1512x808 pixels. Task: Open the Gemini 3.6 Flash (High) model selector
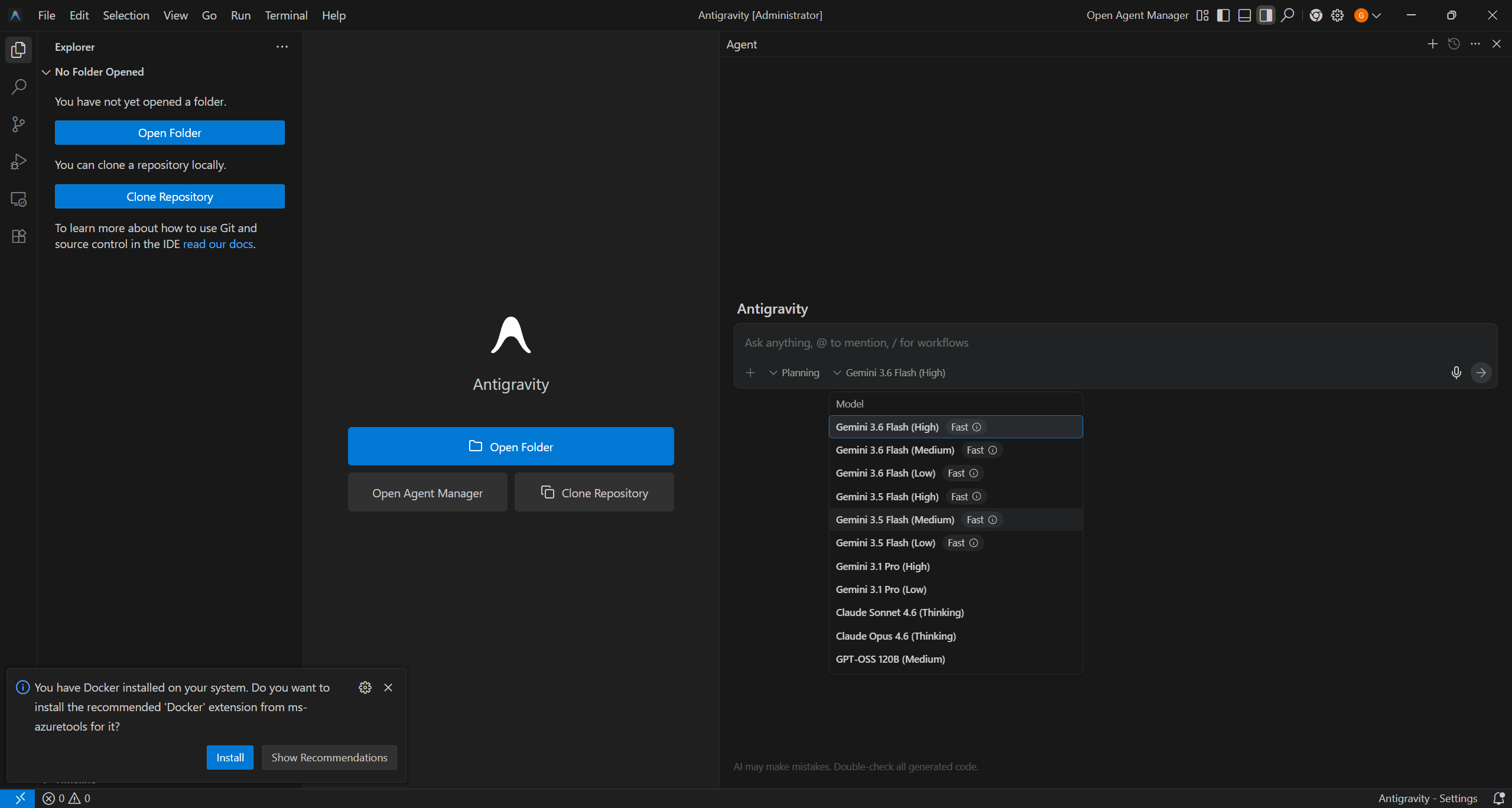click(x=889, y=373)
